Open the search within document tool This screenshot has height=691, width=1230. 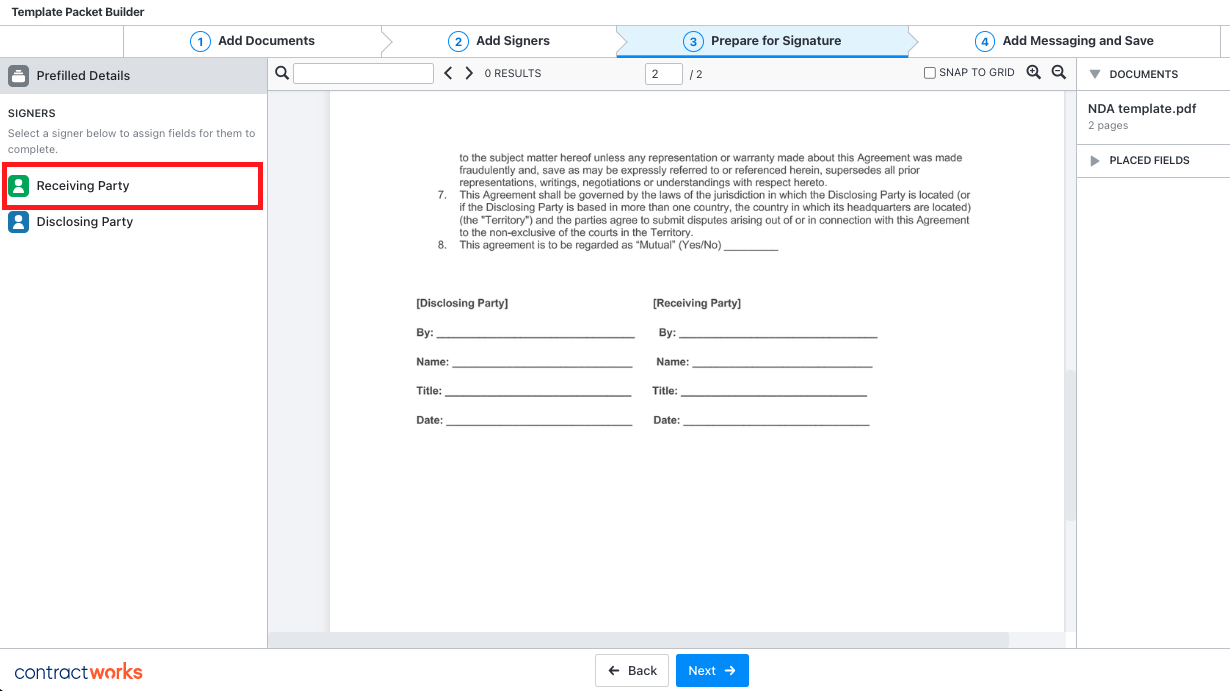281,72
